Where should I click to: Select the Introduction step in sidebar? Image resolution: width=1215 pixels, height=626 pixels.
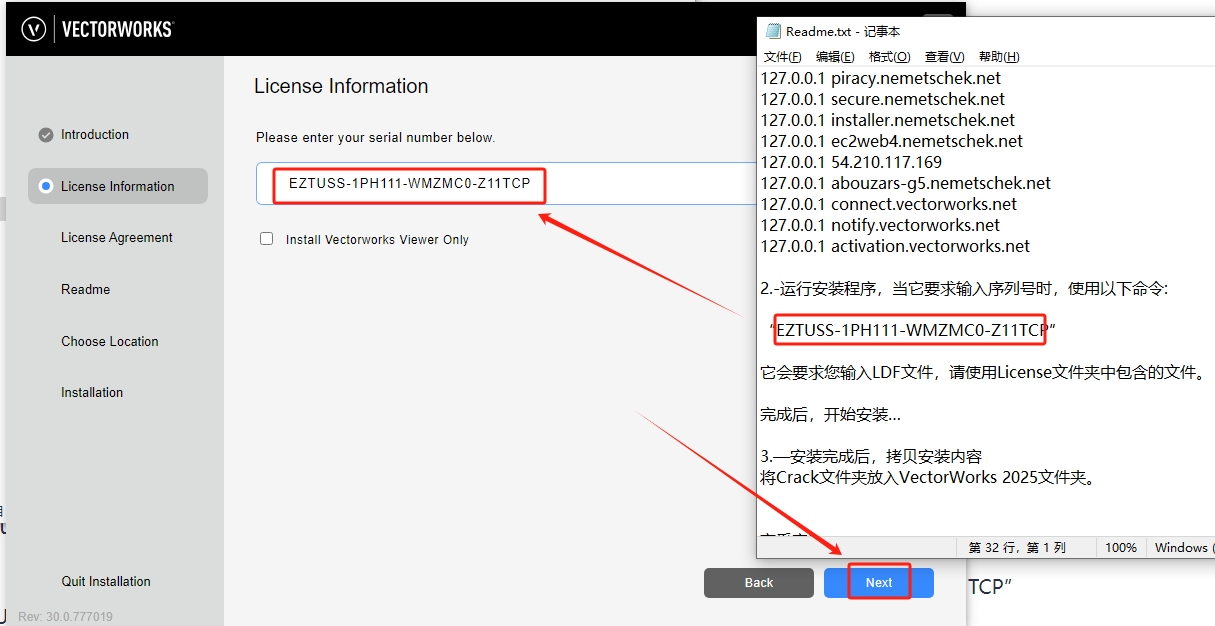pos(95,135)
